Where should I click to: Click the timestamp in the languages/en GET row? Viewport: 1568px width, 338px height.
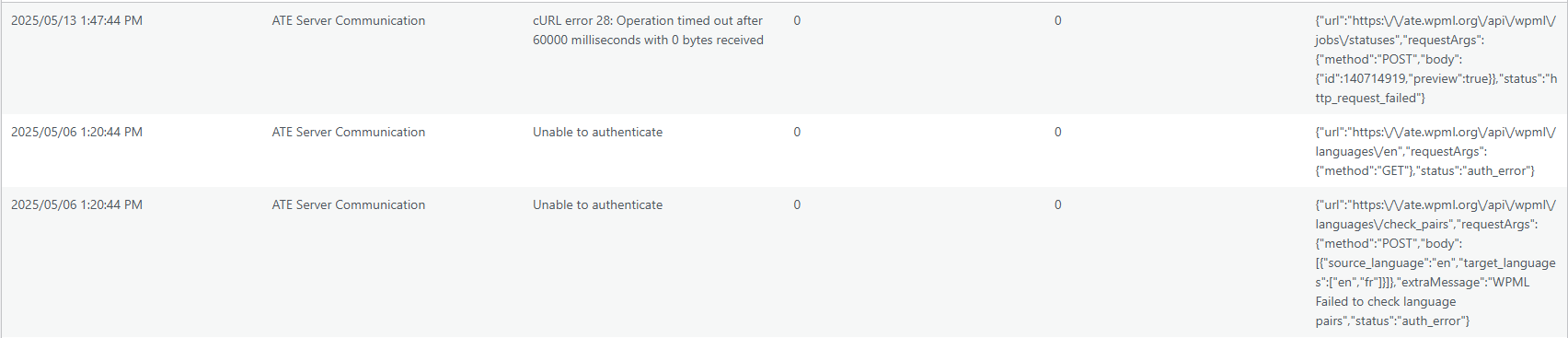pyautogui.click(x=76, y=132)
